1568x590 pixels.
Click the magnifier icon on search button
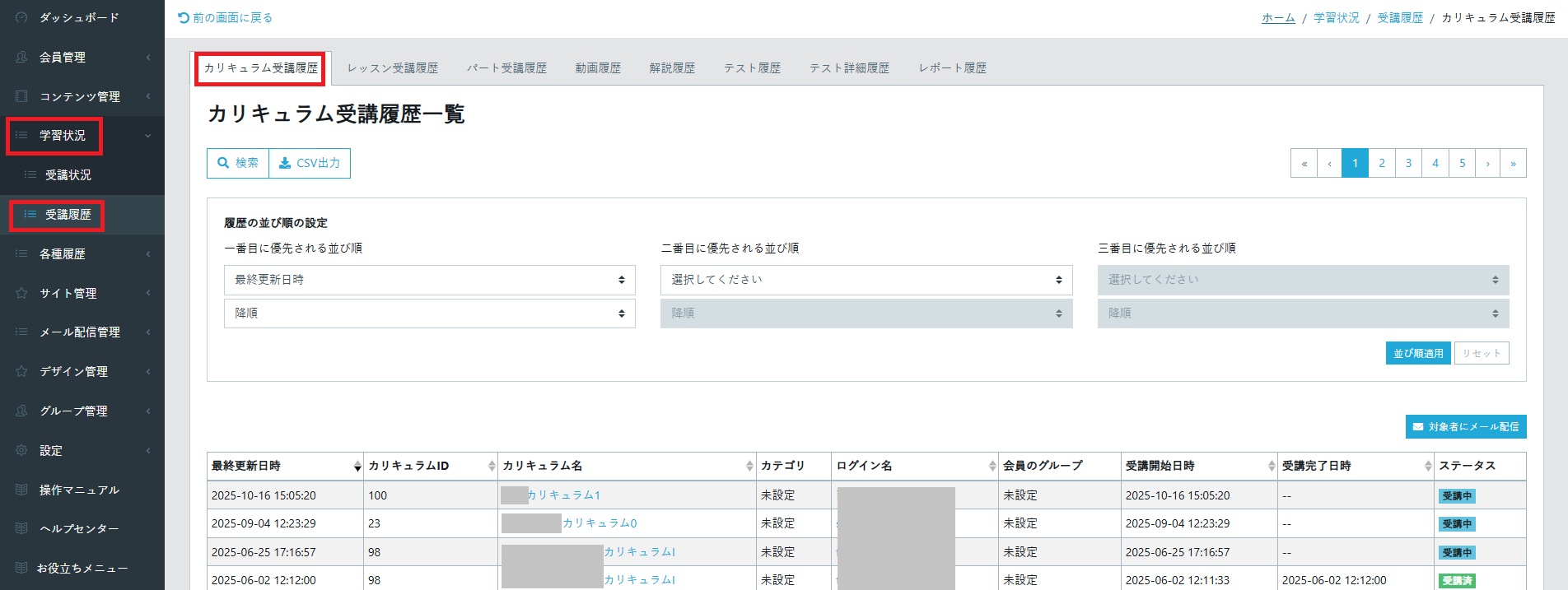pos(223,163)
